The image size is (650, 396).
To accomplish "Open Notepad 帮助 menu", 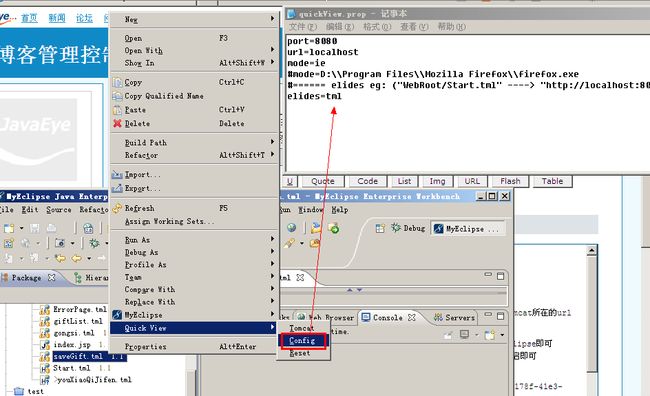I will pyautogui.click(x=451, y=27).
